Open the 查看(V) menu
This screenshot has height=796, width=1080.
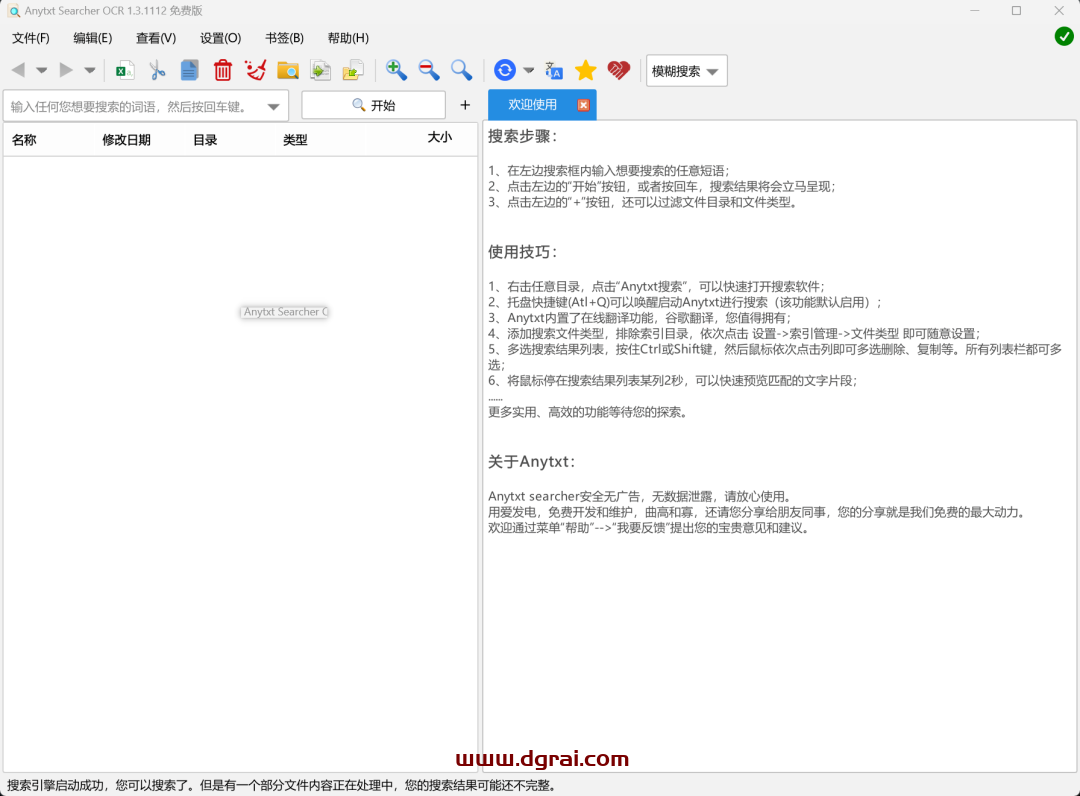click(156, 38)
